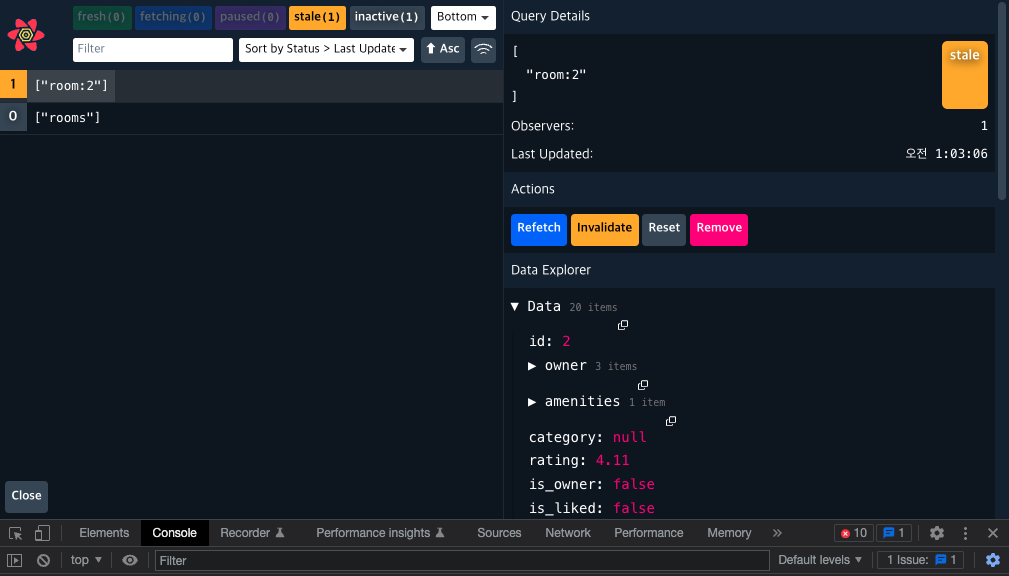The image size is (1009, 576).
Task: Clear the console
Action: point(43,561)
